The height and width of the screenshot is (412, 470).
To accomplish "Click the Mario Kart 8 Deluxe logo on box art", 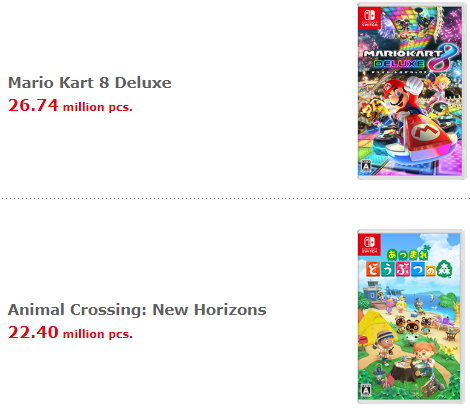I will coord(411,60).
